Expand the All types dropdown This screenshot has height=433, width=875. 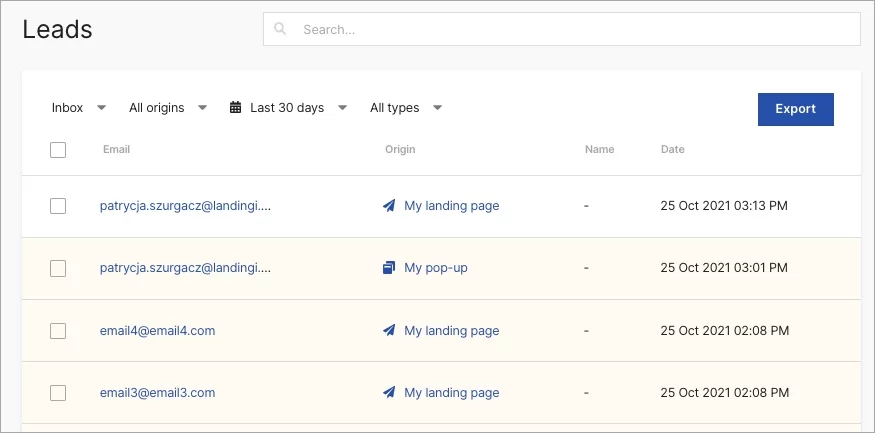pos(405,108)
